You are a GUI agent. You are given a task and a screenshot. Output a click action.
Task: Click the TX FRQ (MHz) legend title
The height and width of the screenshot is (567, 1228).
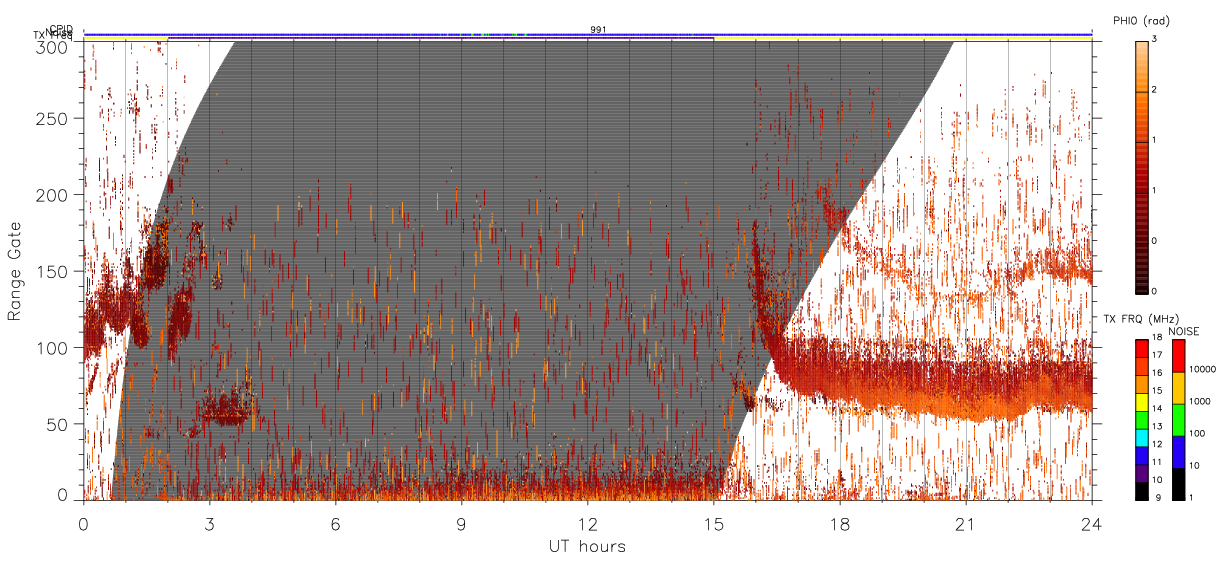1134,318
